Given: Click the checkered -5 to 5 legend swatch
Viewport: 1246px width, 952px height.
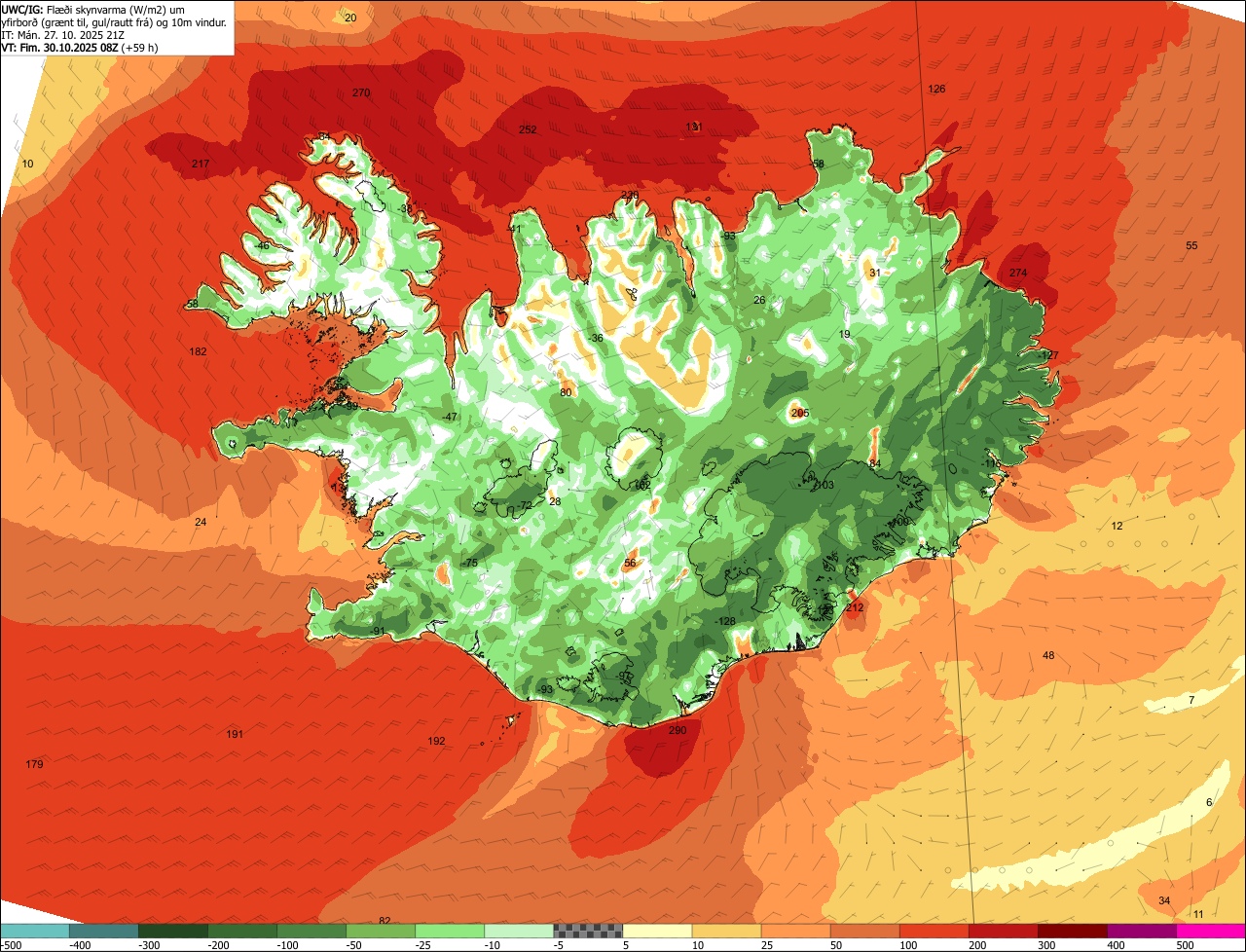Looking at the screenshot, I should [x=588, y=931].
